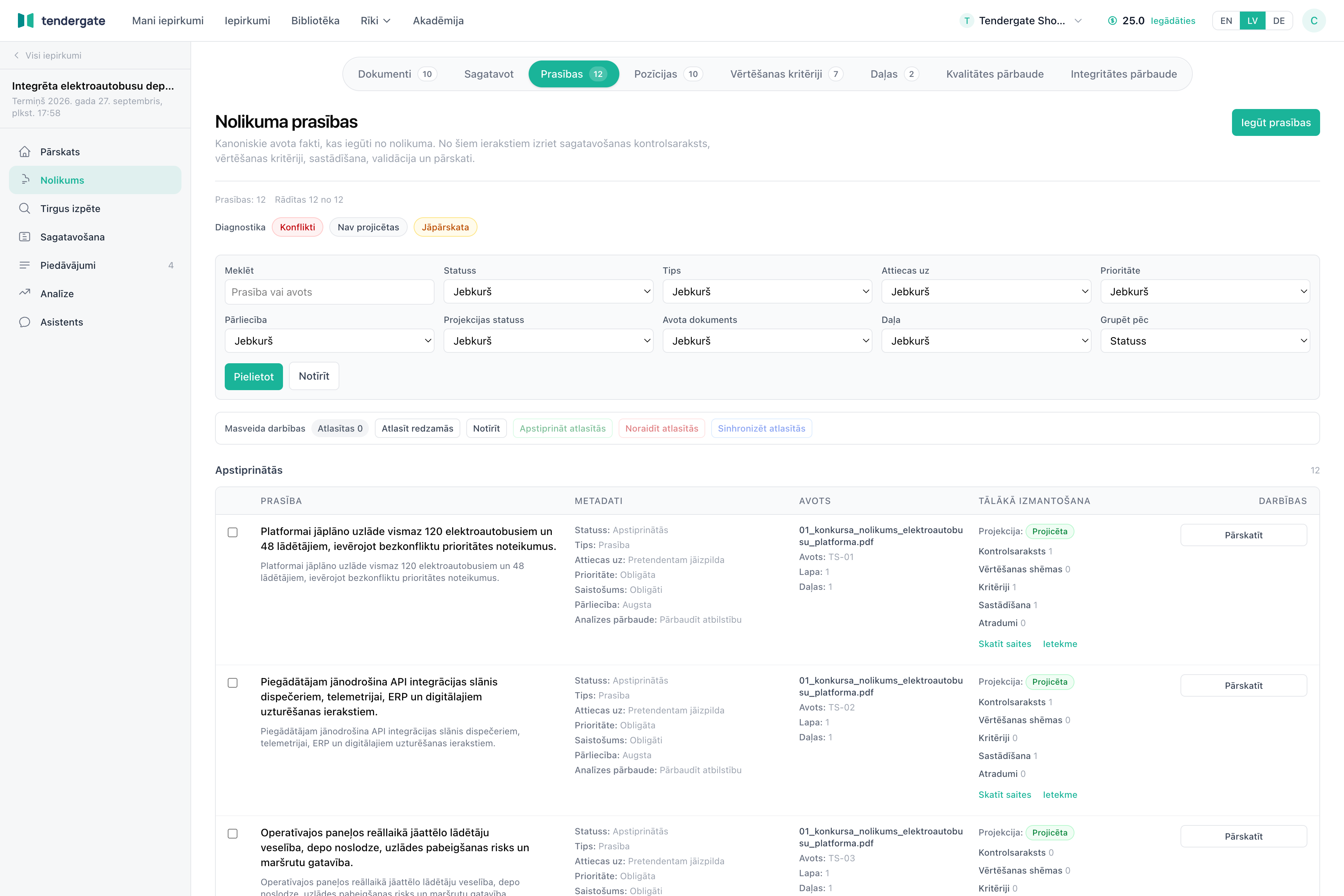Switch to the Sagatavot tab
The width and height of the screenshot is (1344, 896).
pyautogui.click(x=489, y=74)
